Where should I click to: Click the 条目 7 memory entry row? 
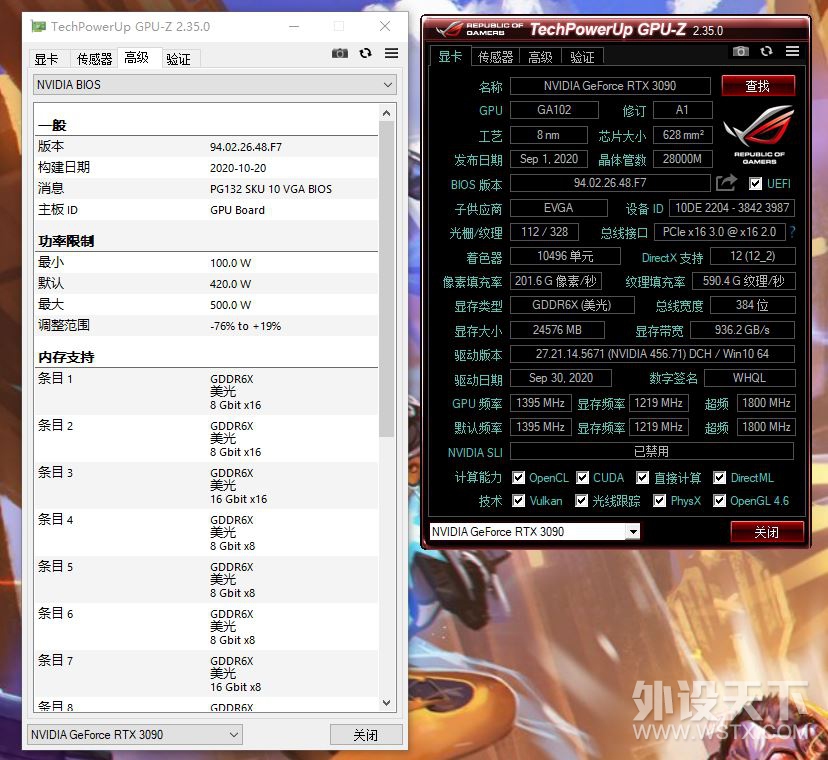[206, 673]
